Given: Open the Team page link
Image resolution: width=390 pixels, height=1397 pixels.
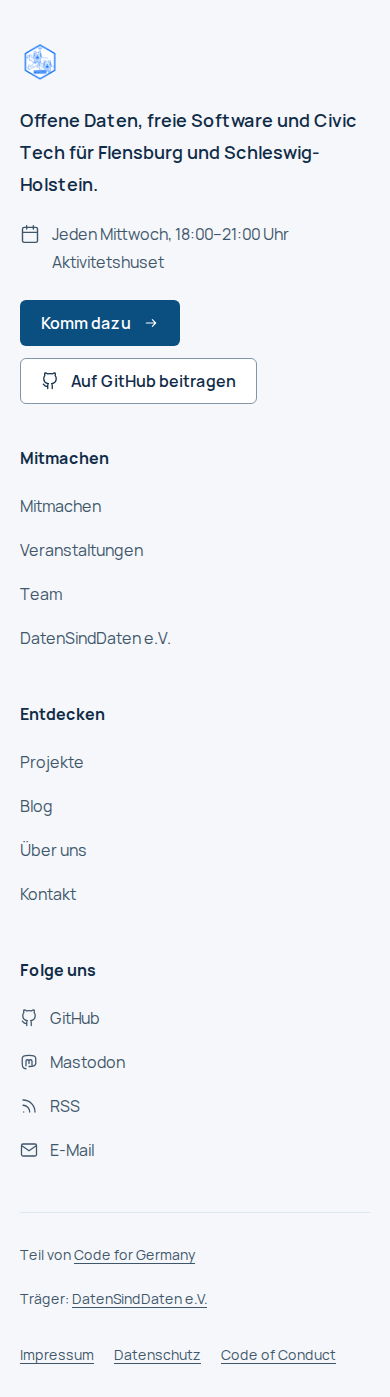Looking at the screenshot, I should tap(41, 594).
